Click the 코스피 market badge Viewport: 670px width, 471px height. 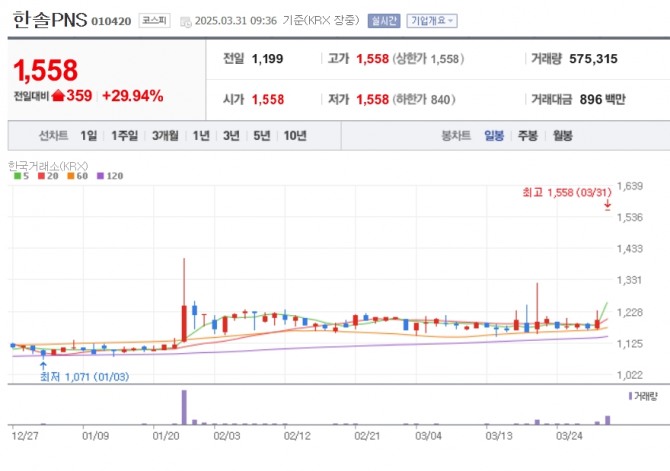click(153, 20)
